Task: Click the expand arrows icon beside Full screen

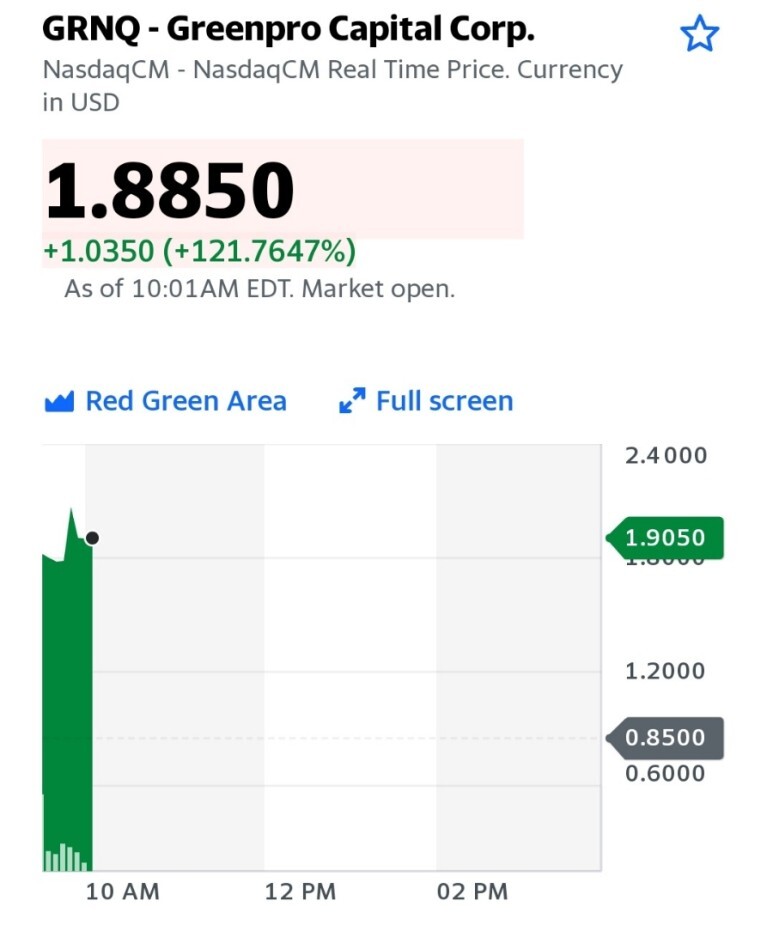Action: pos(352,401)
